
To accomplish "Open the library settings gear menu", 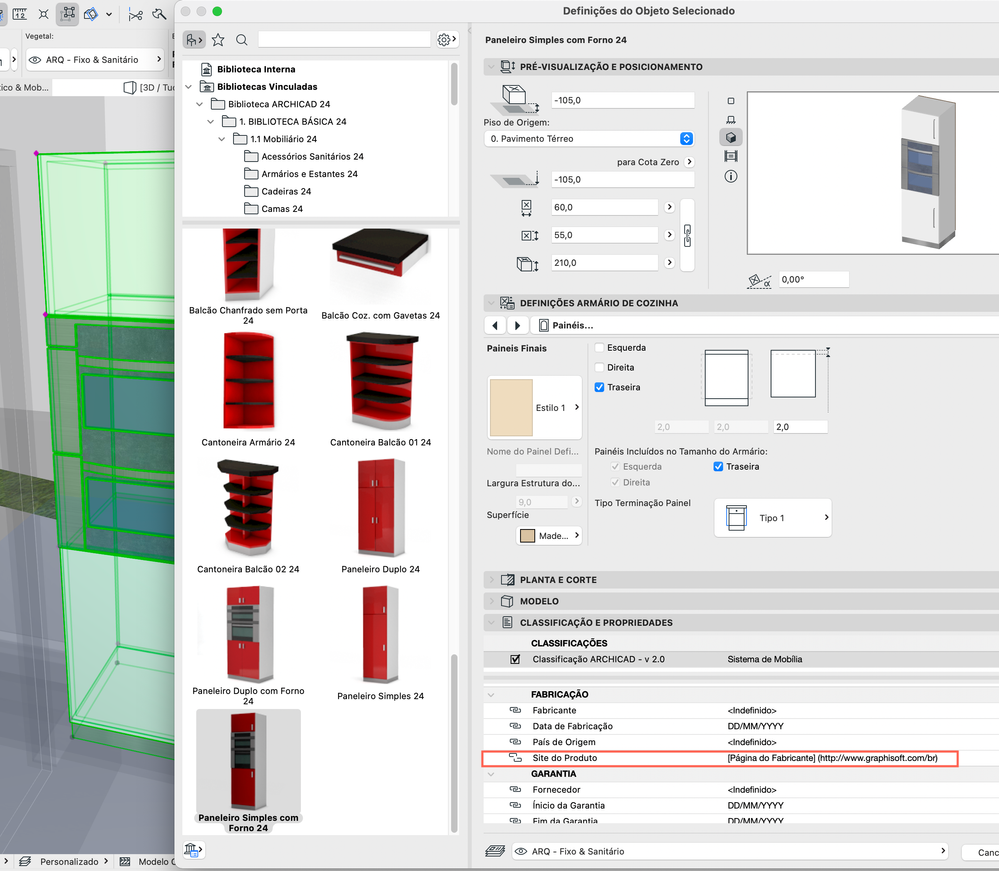I will 446,40.
